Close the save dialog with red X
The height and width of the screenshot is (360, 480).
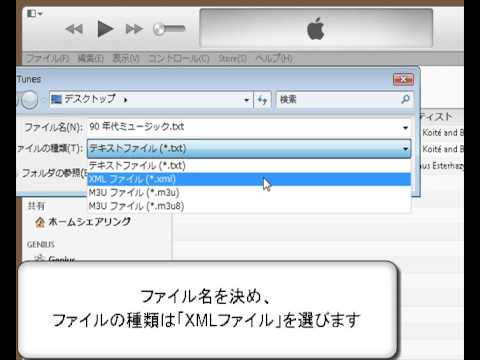pos(403,80)
